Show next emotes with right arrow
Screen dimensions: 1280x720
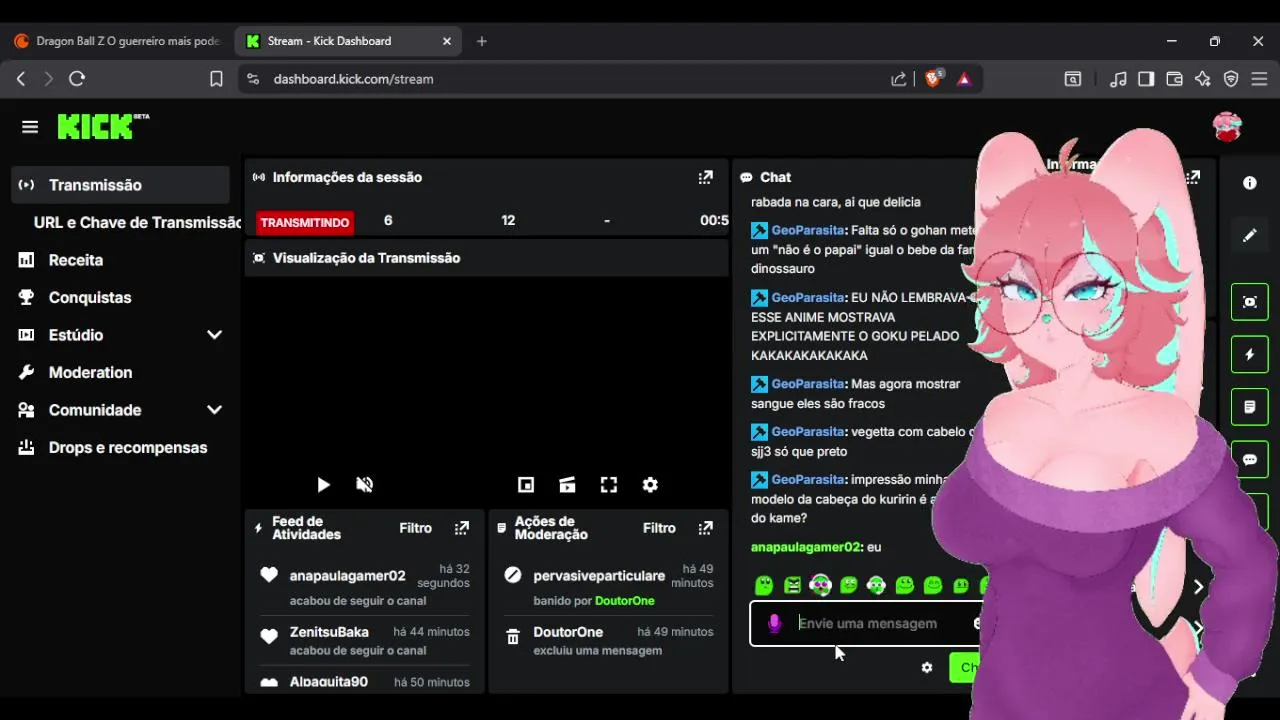pyautogui.click(x=1198, y=587)
